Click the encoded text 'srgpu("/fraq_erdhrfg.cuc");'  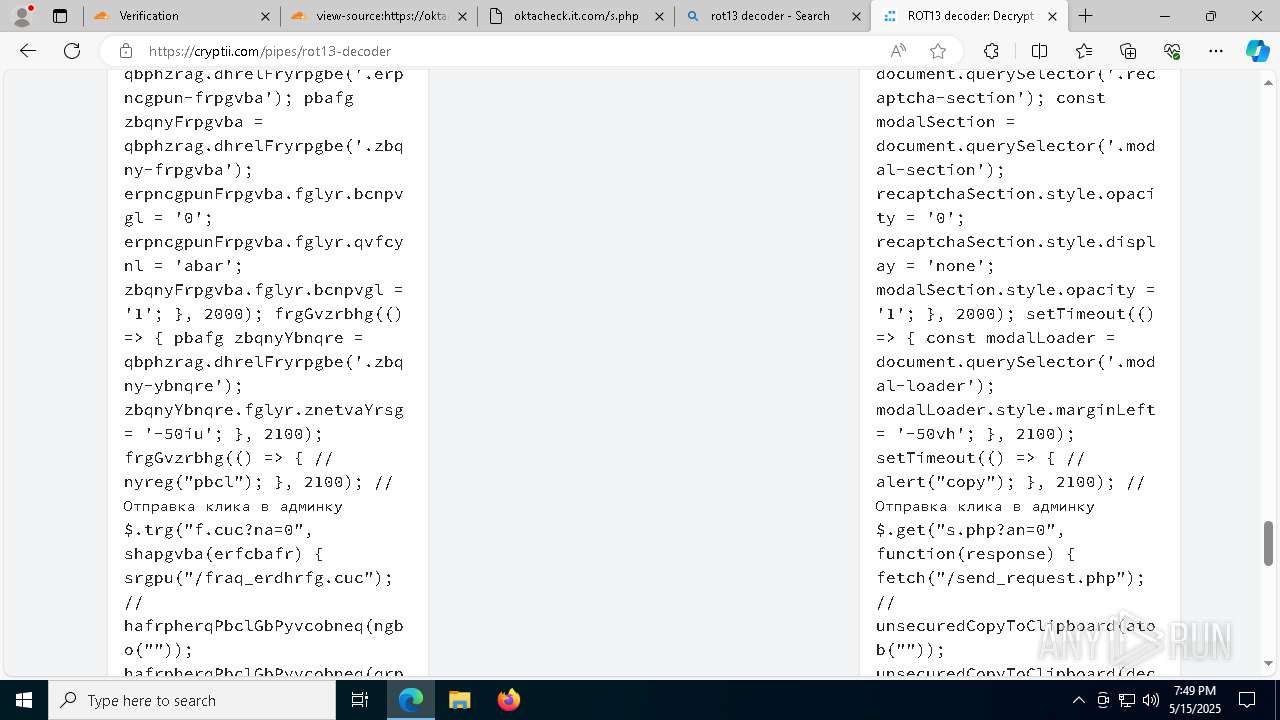(x=258, y=578)
